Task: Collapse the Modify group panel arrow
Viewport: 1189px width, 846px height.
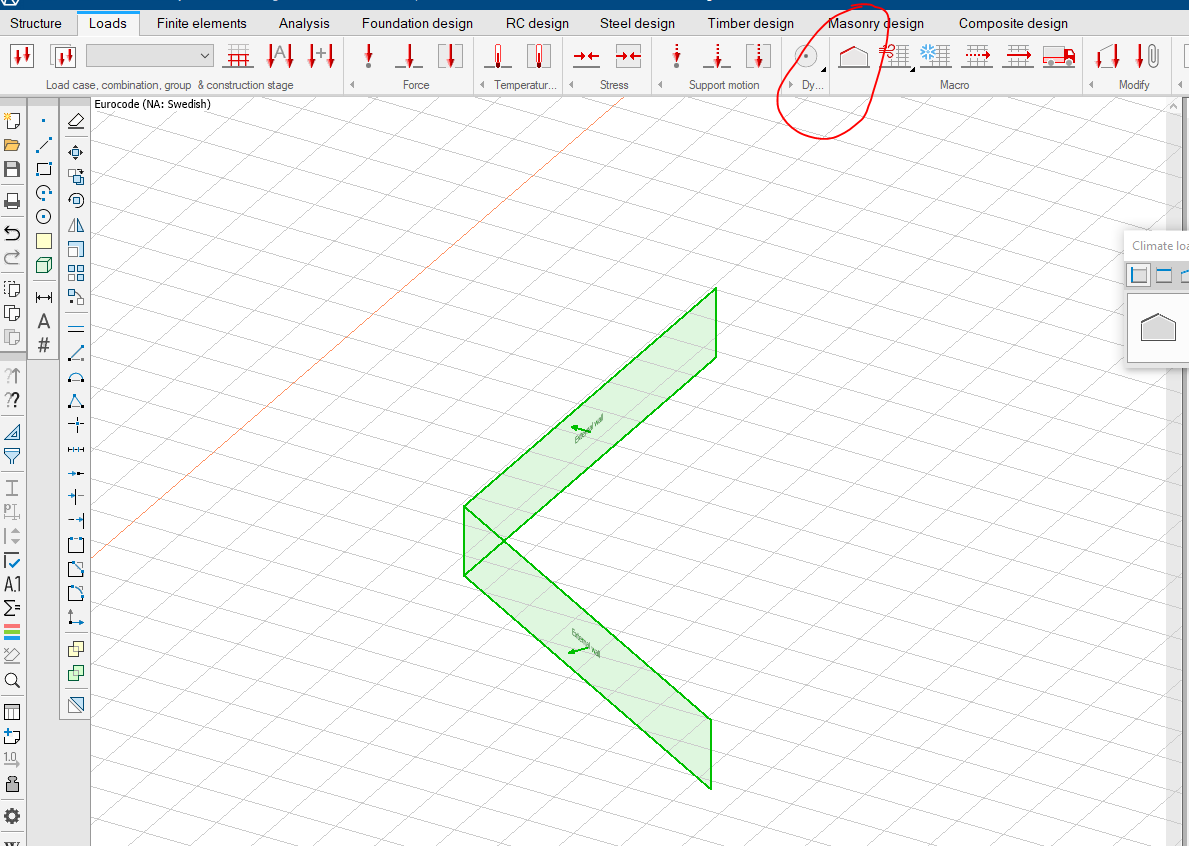Action: tap(1091, 85)
